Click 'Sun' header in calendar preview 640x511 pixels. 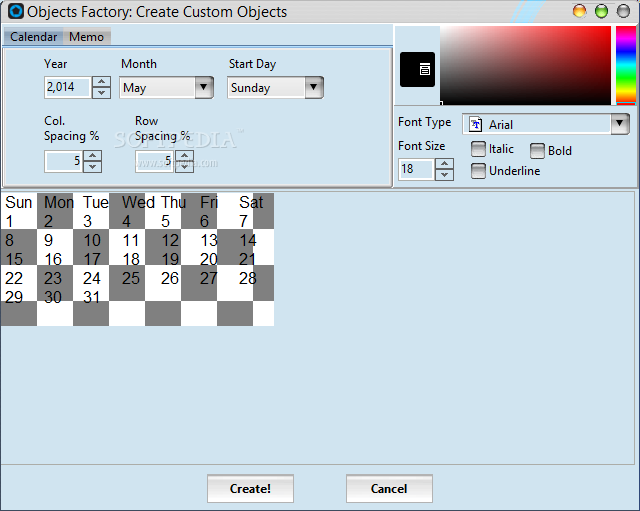(18, 202)
